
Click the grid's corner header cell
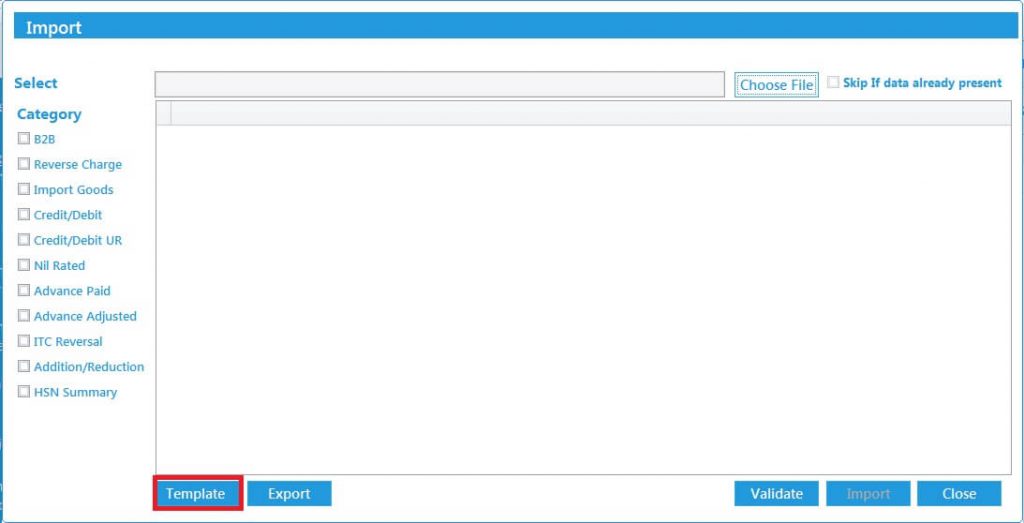tap(164, 113)
